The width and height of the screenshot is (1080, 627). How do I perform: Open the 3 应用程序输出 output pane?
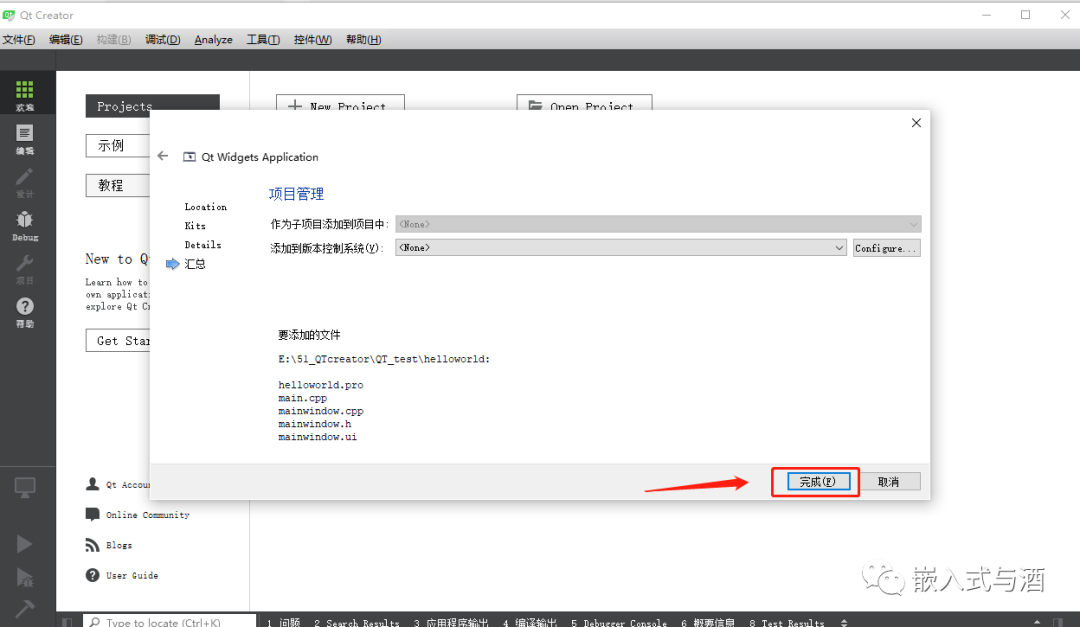tap(451, 623)
